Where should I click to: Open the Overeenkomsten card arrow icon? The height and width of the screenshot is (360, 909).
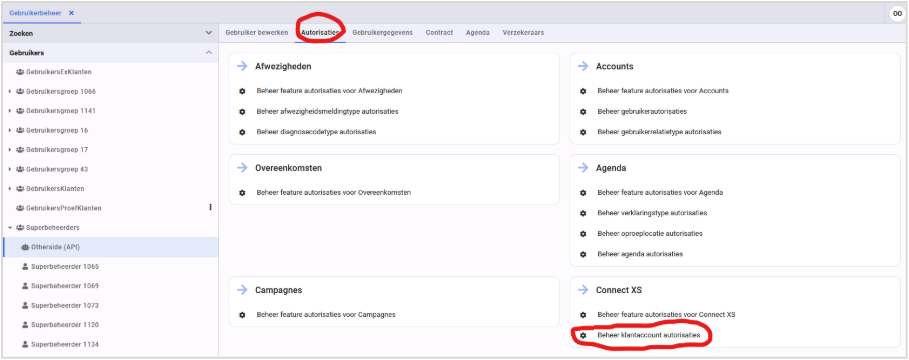coord(242,168)
